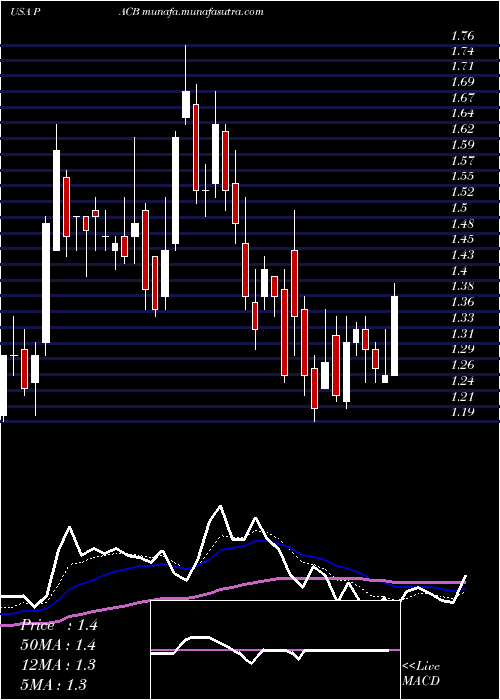Click the 1.52 price axis label

(x=462, y=192)
